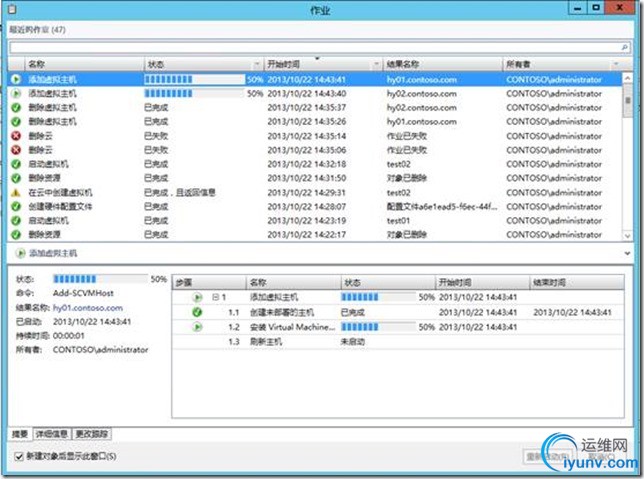The height and width of the screenshot is (479, 644).
Task: Click green completed icon at 14:35:37 job
Action: pyautogui.click(x=16, y=108)
